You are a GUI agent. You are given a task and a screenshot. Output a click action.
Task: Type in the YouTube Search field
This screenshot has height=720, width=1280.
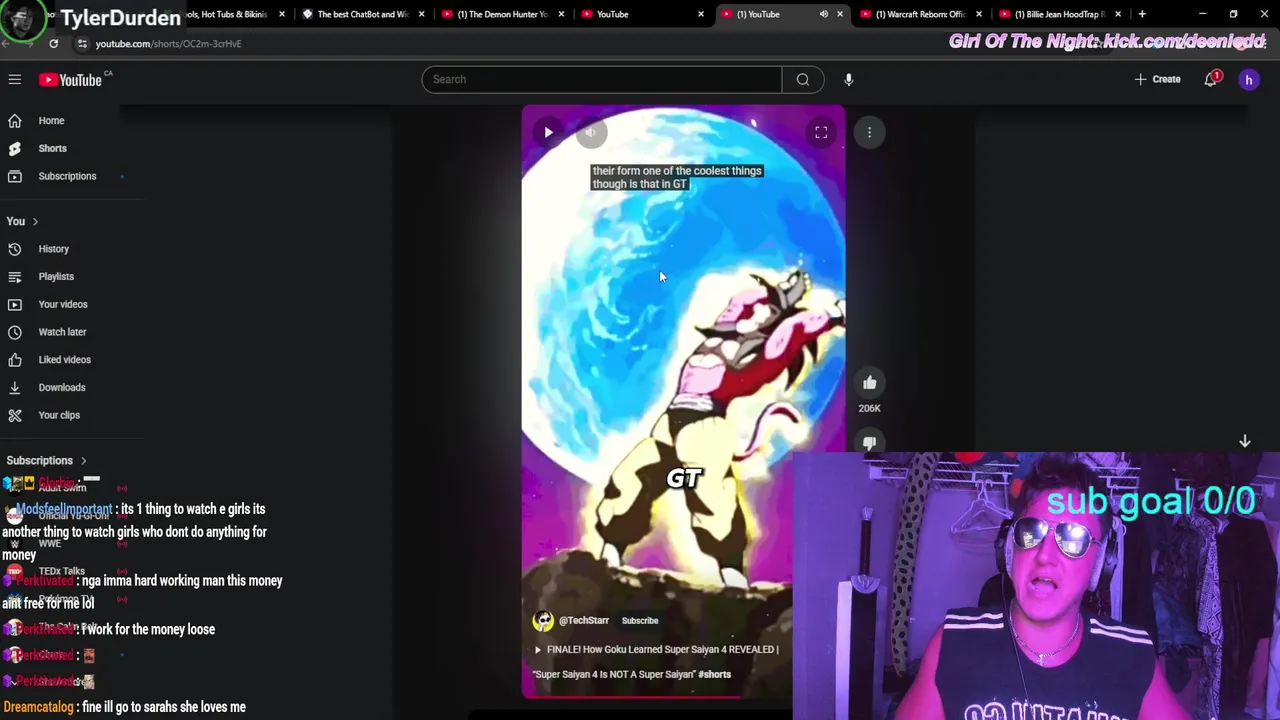click(602, 79)
